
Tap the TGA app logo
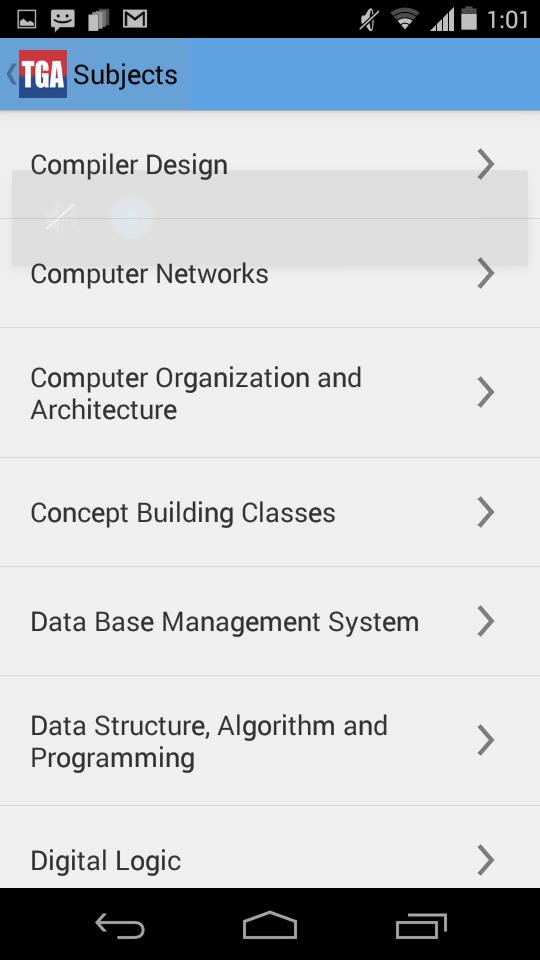tap(43, 74)
